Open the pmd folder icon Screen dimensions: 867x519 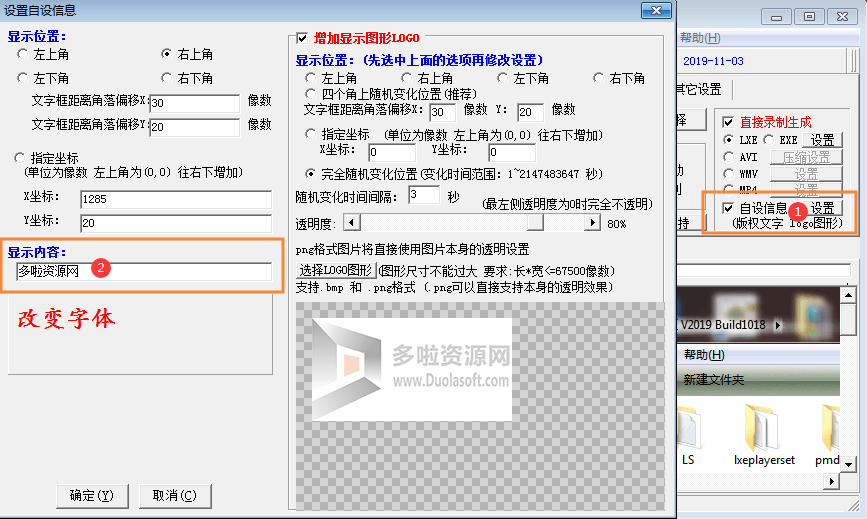[x=831, y=428]
